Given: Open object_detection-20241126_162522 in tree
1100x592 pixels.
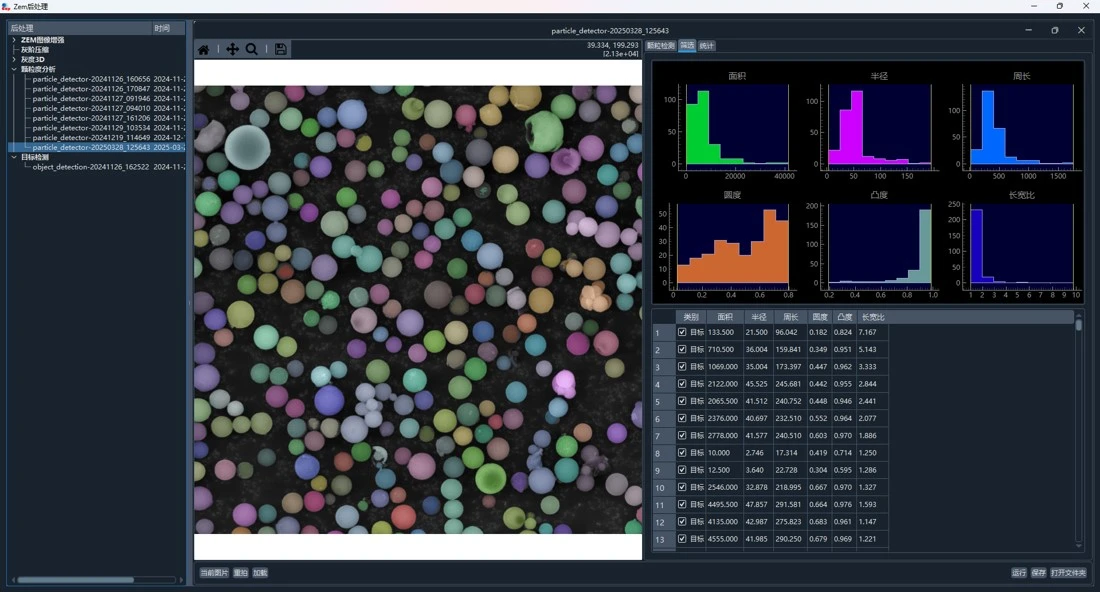Looking at the screenshot, I should (90, 167).
